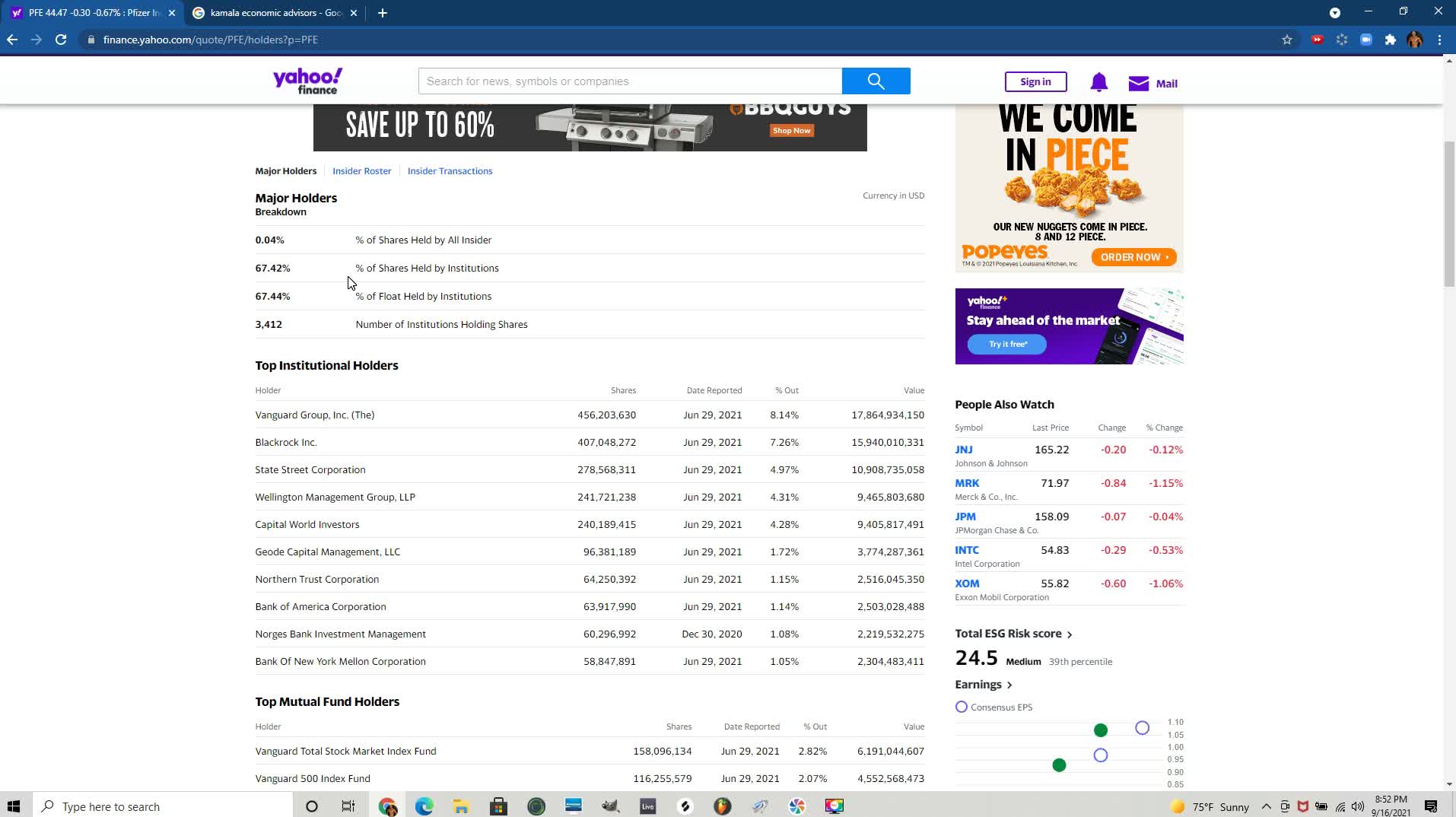This screenshot has width=1456, height=817.
Task: Open File Explorer from the taskbar
Action: 461,806
